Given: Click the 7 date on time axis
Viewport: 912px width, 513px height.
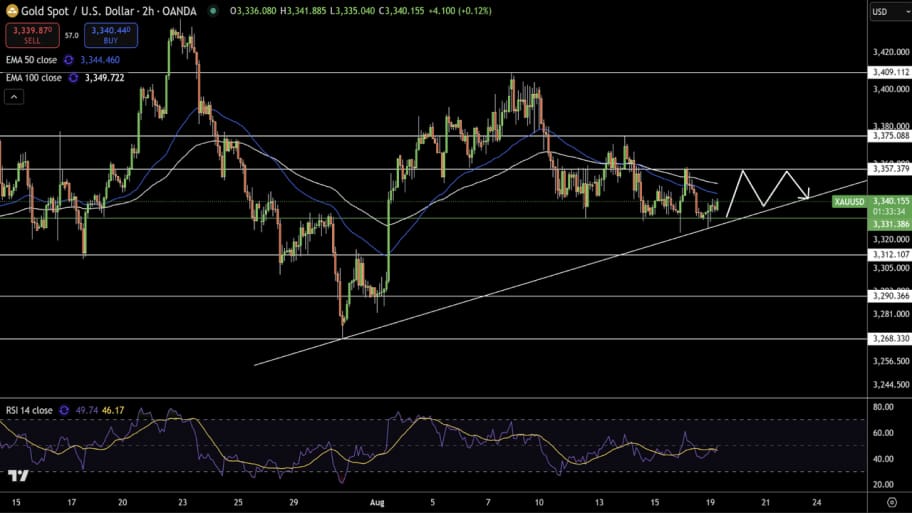Looking at the screenshot, I should coord(488,503).
